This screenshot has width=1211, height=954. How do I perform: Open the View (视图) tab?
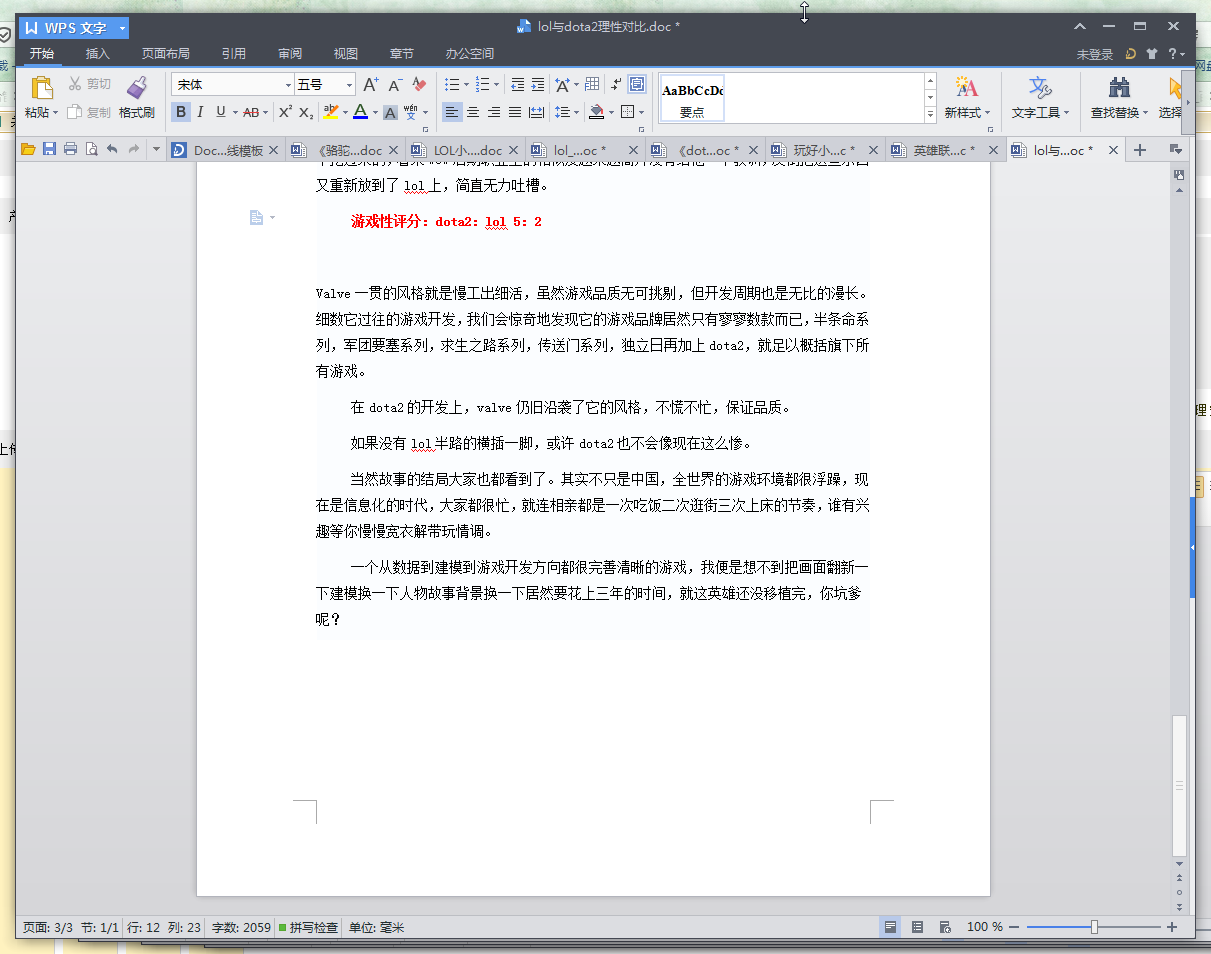click(x=346, y=54)
